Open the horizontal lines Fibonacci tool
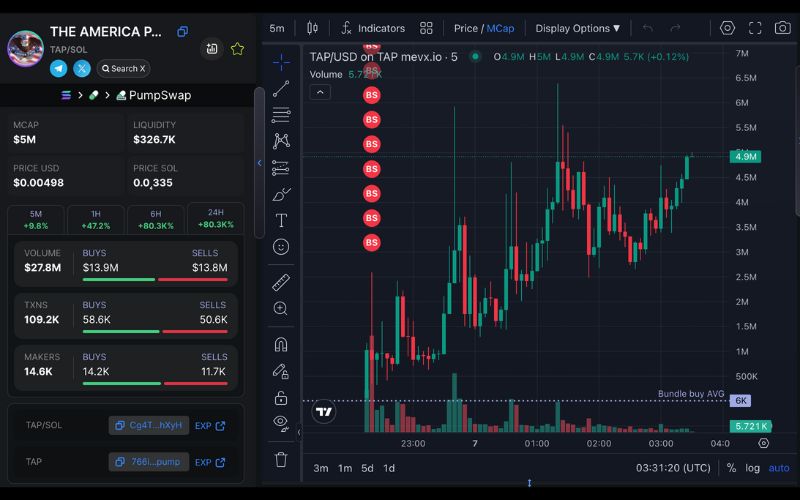The height and width of the screenshot is (500, 800). (x=281, y=115)
